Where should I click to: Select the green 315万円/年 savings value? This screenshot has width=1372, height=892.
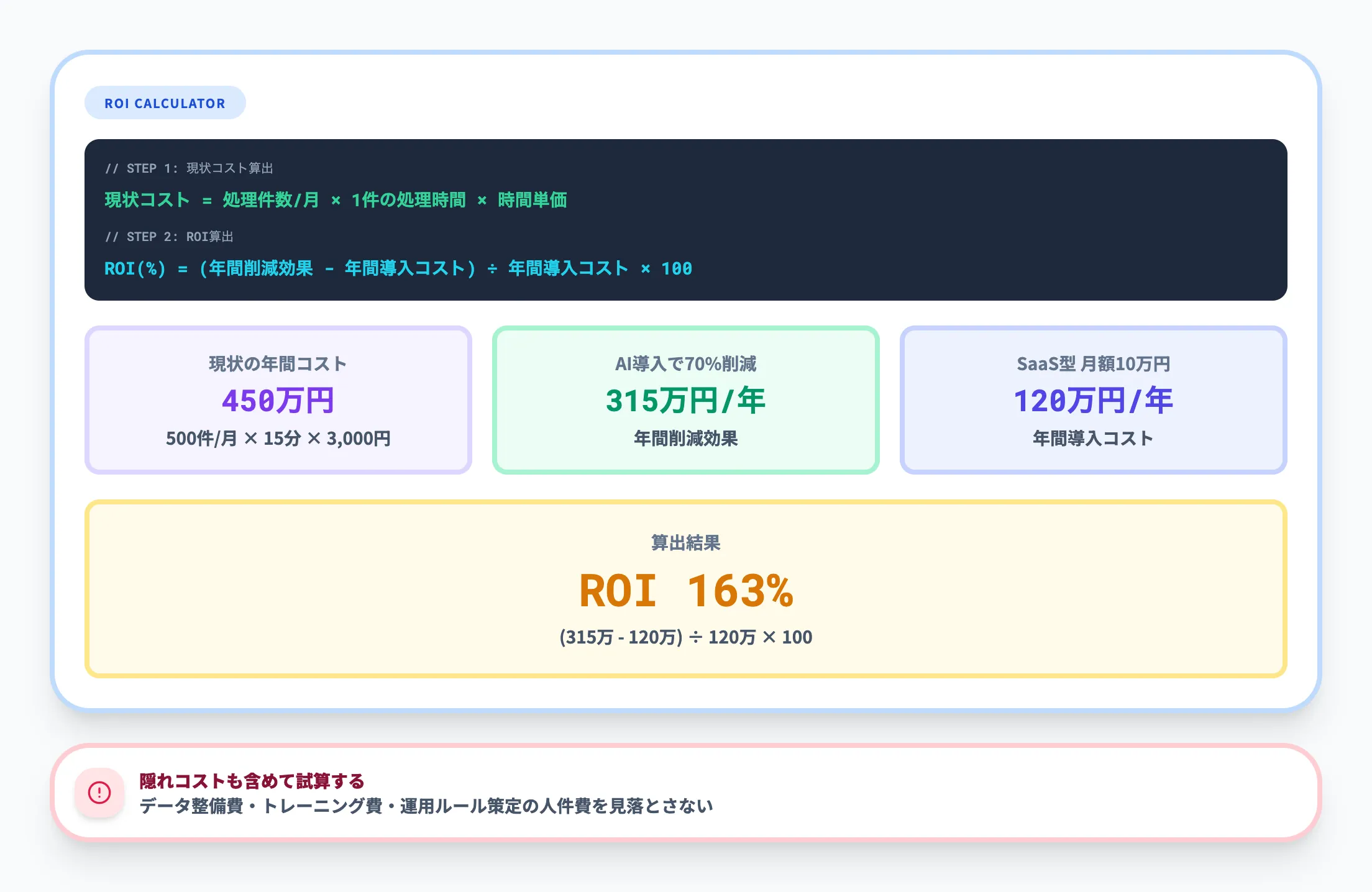(x=685, y=401)
